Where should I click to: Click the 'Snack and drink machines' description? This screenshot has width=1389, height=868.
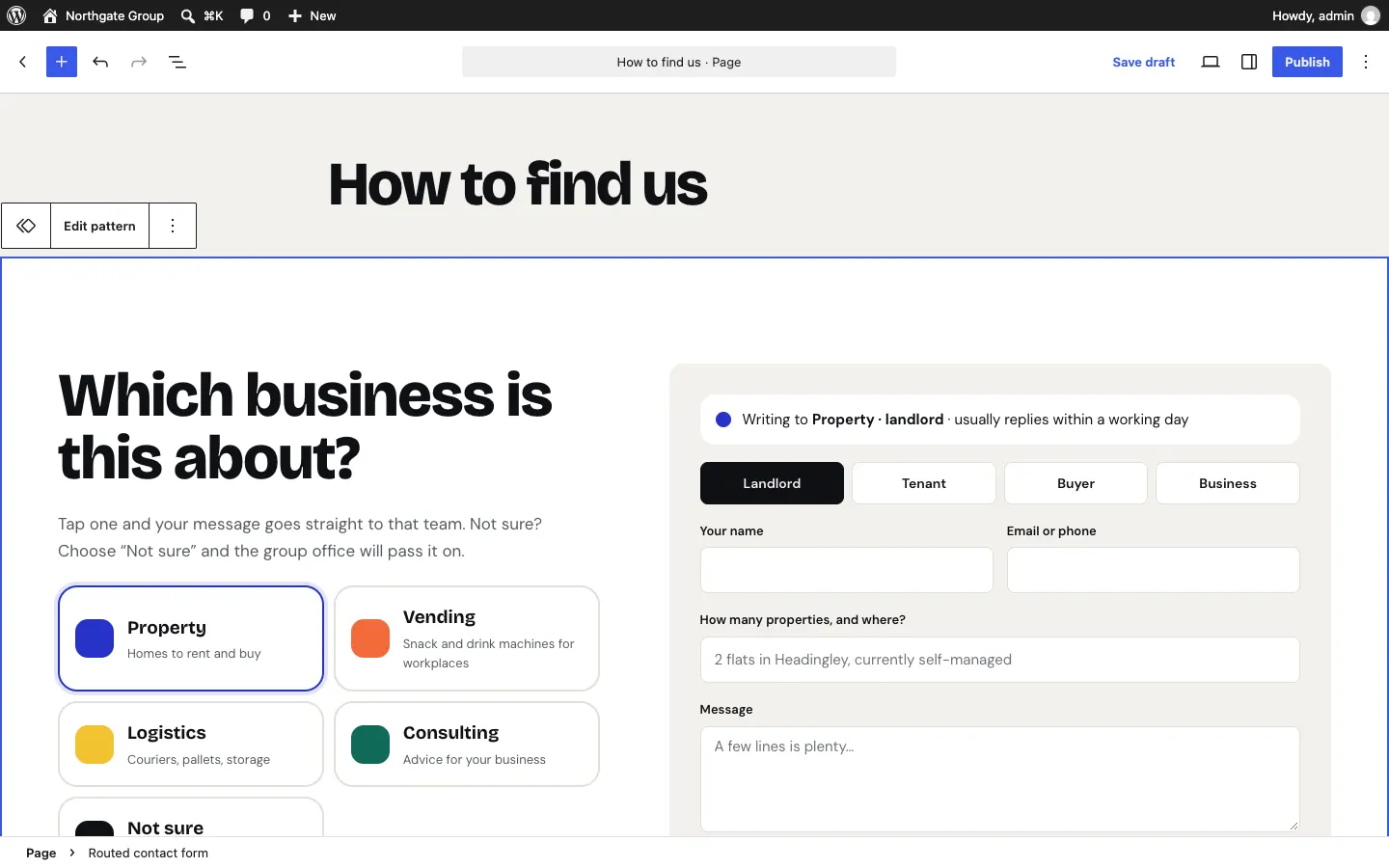[488, 654]
